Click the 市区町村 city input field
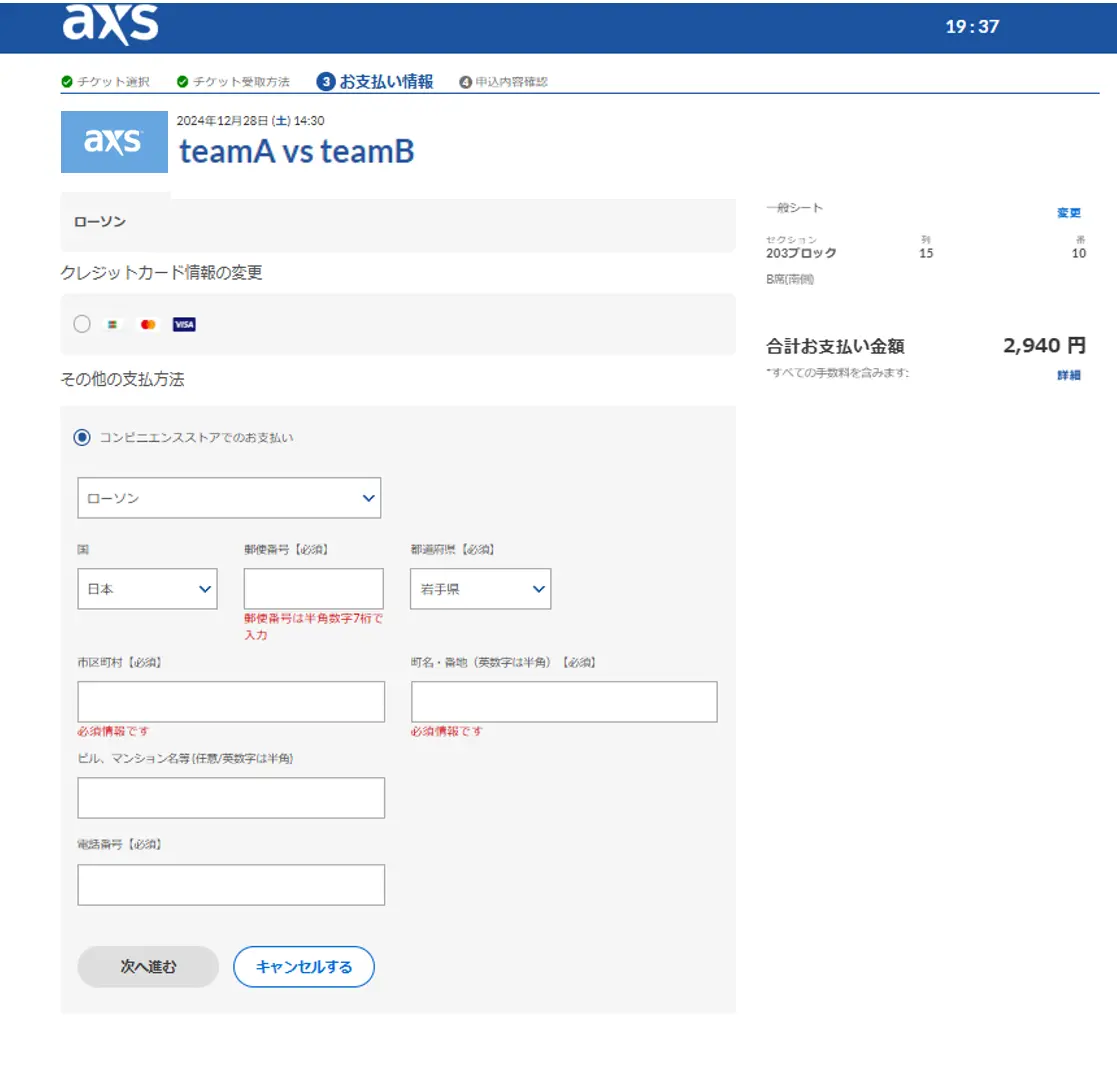 coord(231,702)
